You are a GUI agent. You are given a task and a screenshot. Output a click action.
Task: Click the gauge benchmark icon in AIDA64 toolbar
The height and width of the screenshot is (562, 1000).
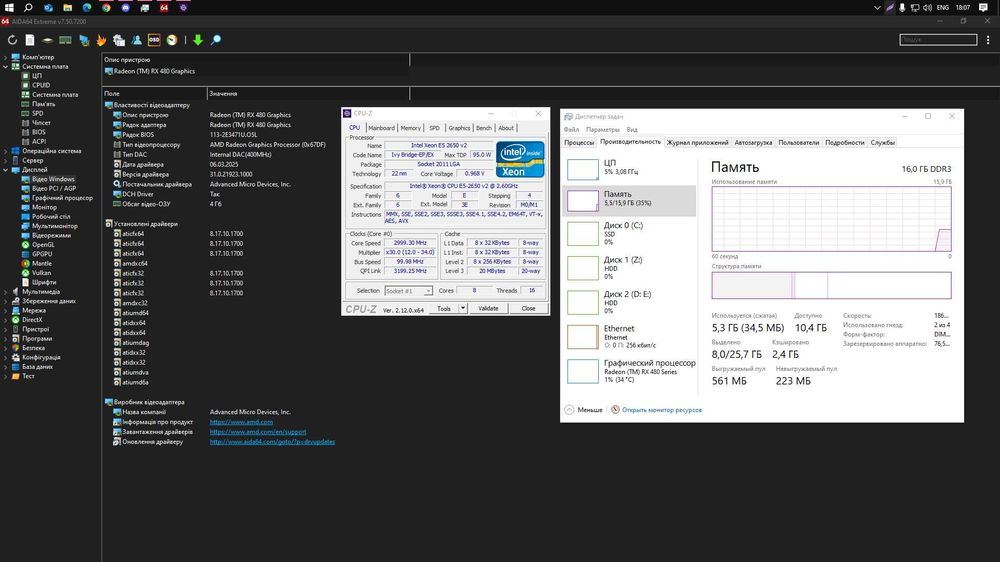[x=172, y=40]
